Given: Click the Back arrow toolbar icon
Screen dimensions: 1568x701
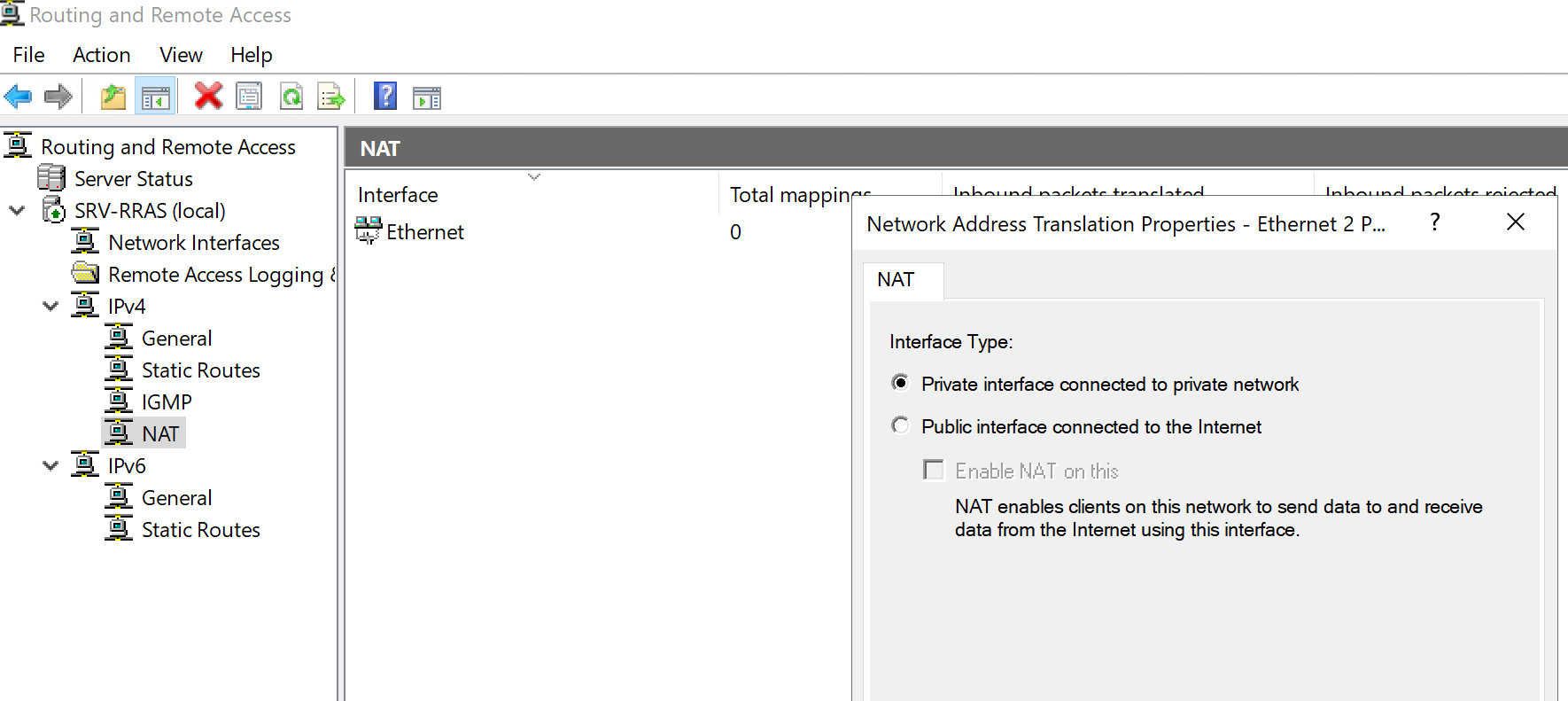Looking at the screenshot, I should tap(18, 96).
